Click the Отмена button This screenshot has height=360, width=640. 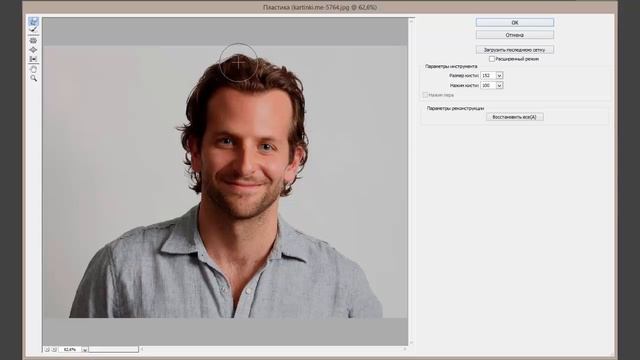(515, 35)
